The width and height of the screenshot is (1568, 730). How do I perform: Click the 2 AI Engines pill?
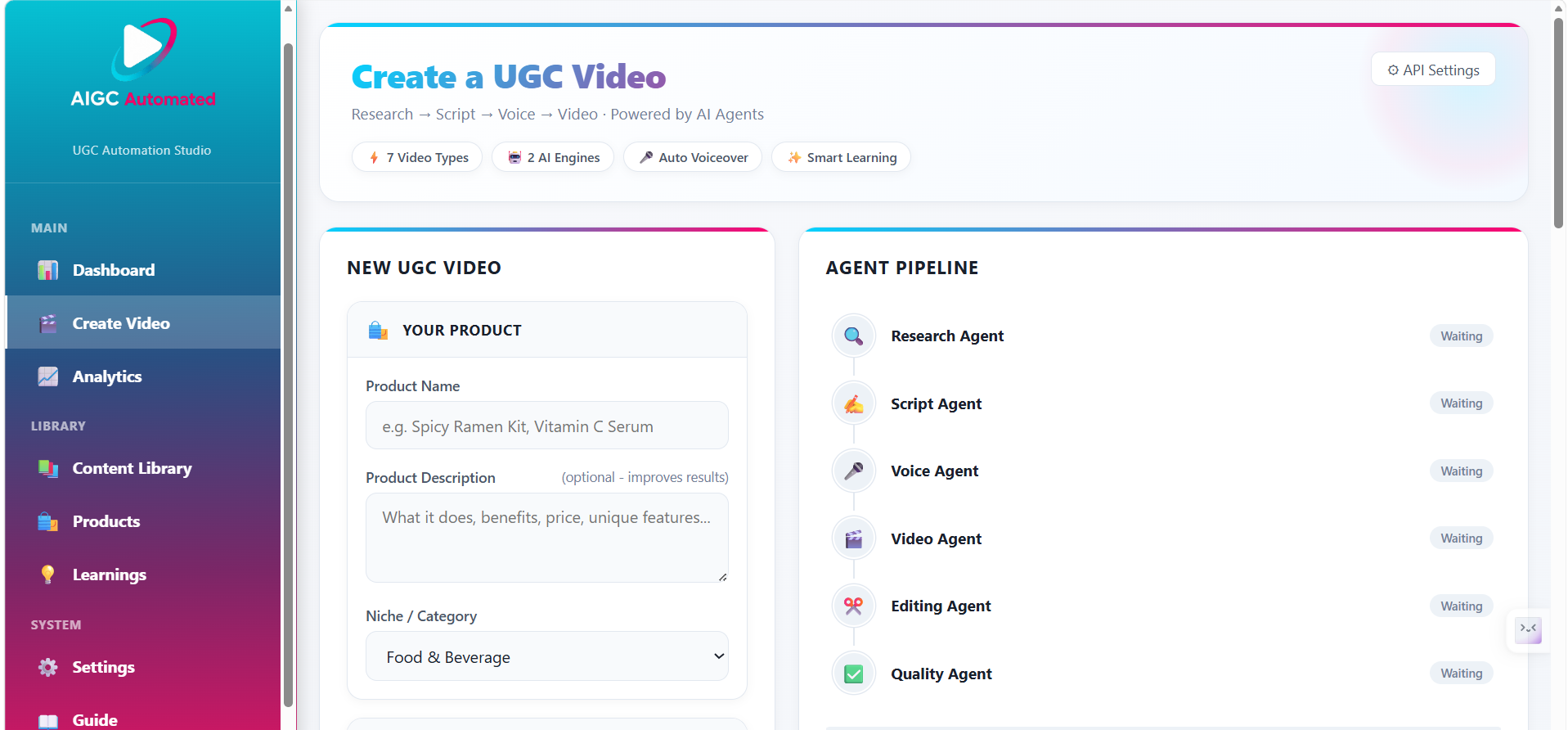point(553,157)
